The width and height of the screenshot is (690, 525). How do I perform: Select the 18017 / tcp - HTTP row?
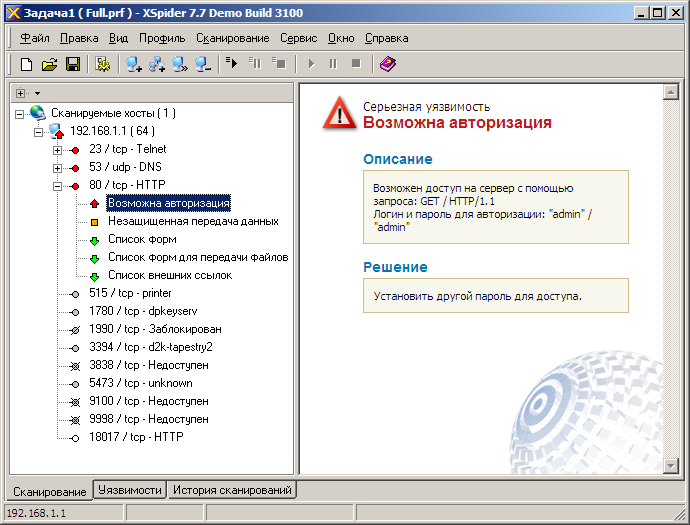(x=136, y=437)
